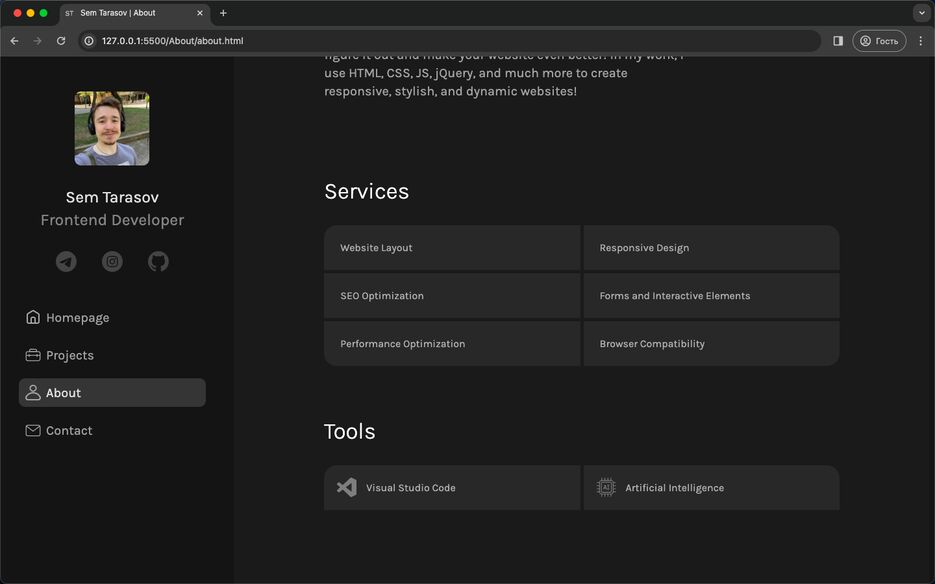Viewport: 935px width, 584px height.
Task: View site information icon in address bar
Action: [x=89, y=41]
